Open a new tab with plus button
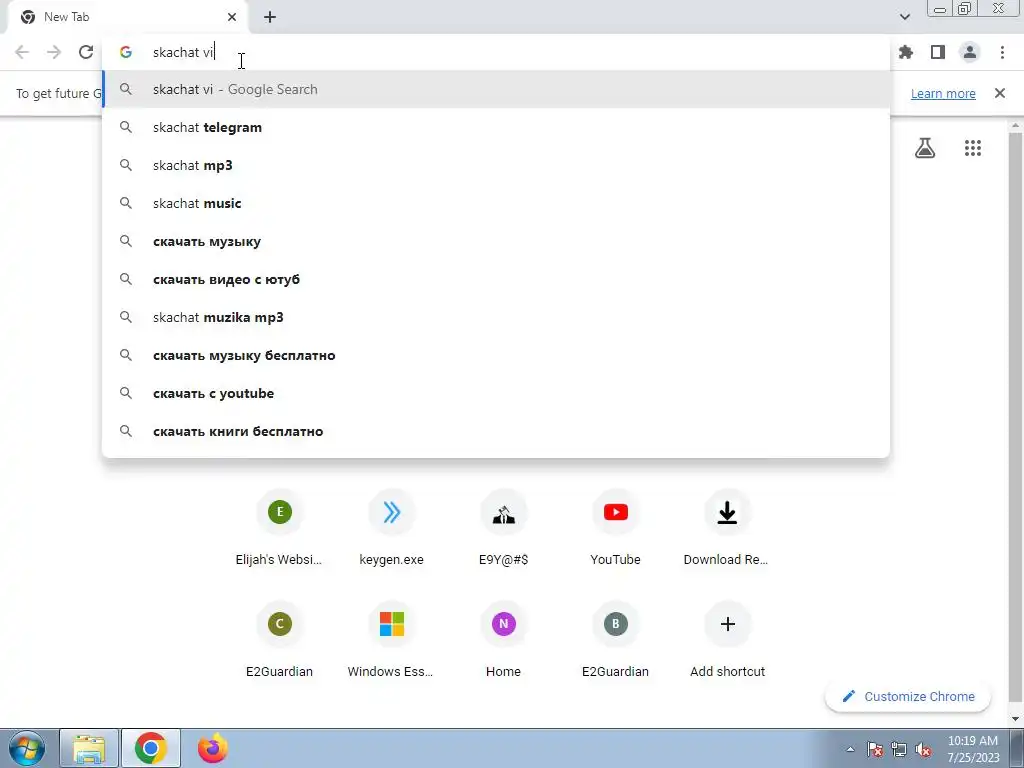The image size is (1024, 768). 270,17
